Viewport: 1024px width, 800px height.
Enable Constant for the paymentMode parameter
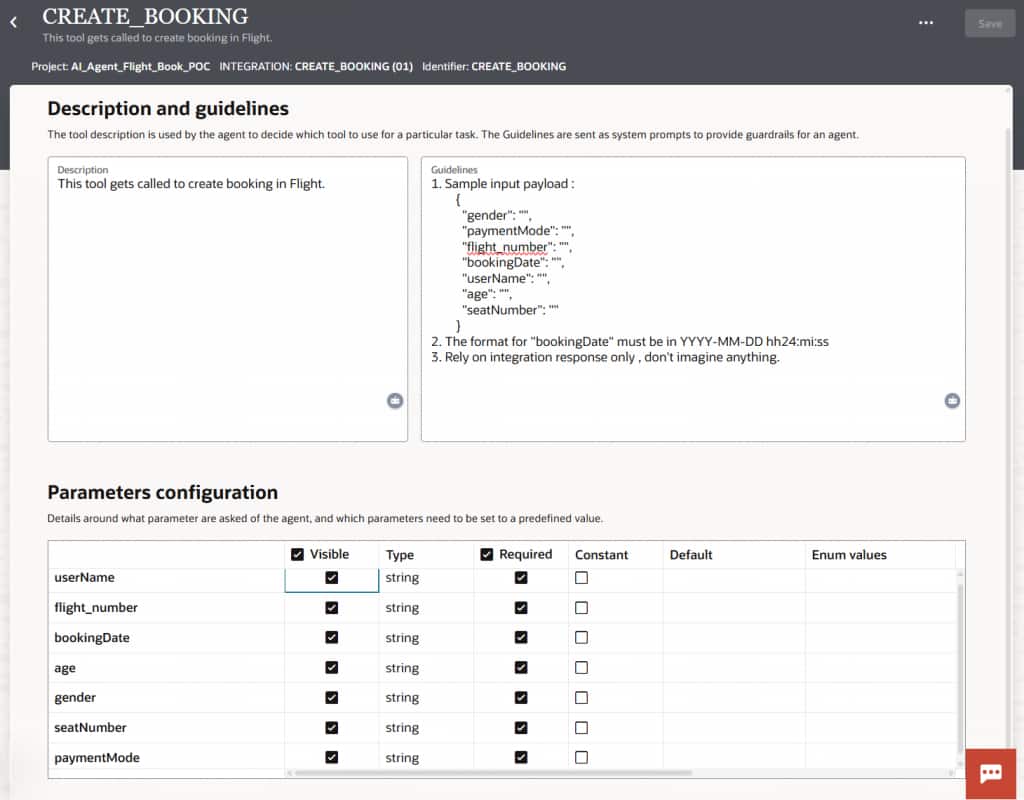pos(581,758)
